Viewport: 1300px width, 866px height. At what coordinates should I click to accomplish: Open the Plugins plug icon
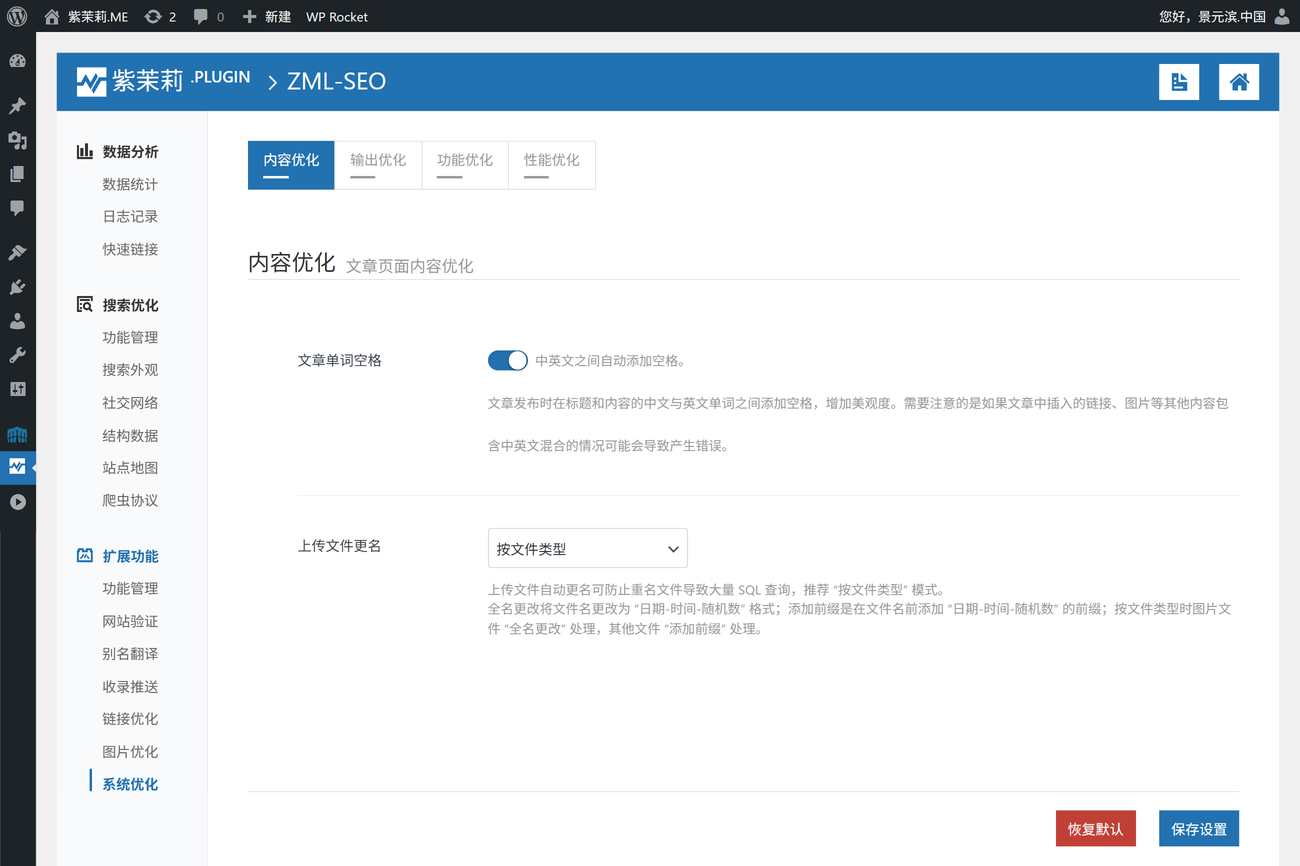[17, 287]
